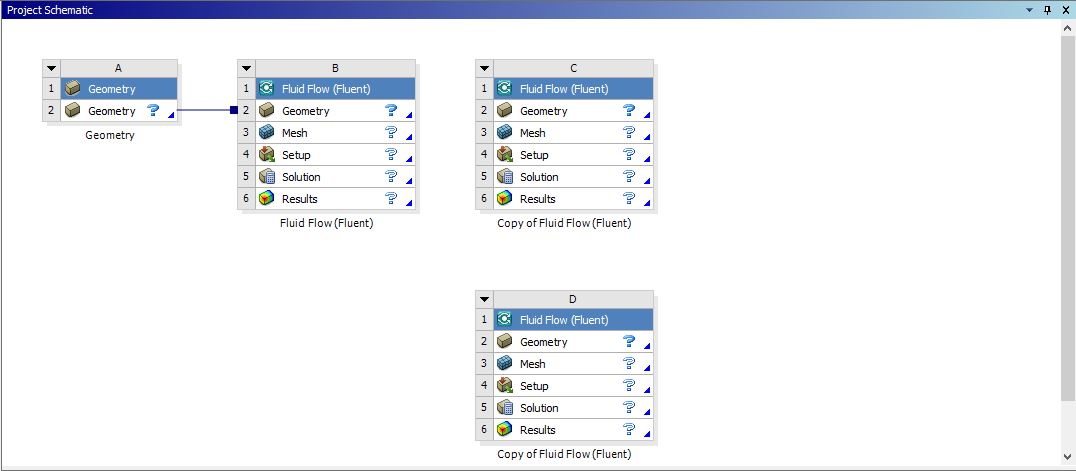Click the question-mark status icon on system D Results

629,428
